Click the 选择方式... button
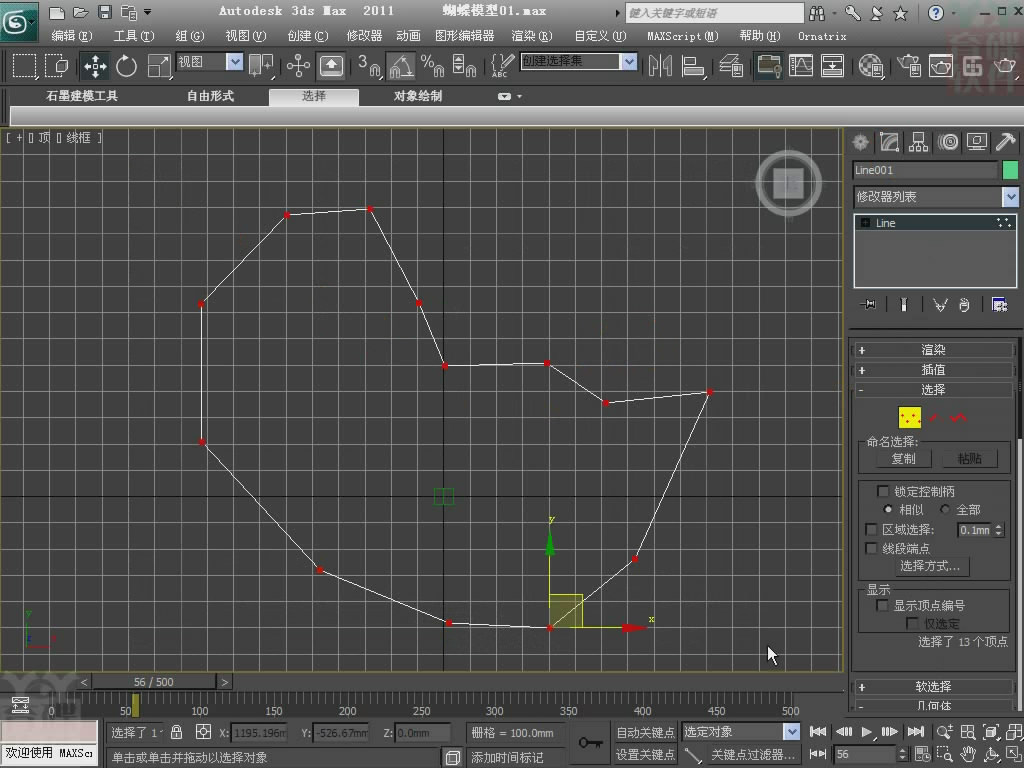The width and height of the screenshot is (1024, 768). click(x=930, y=566)
